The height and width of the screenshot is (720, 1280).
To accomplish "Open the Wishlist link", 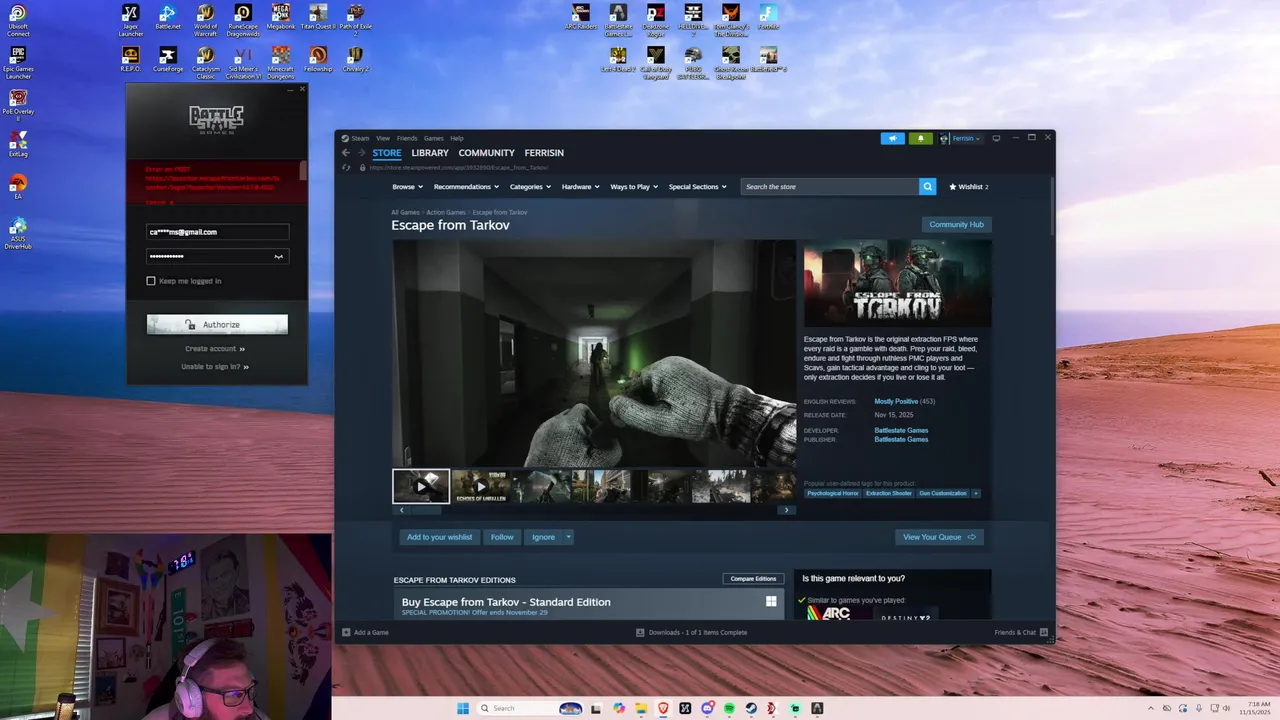I will pyautogui.click(x=969, y=187).
